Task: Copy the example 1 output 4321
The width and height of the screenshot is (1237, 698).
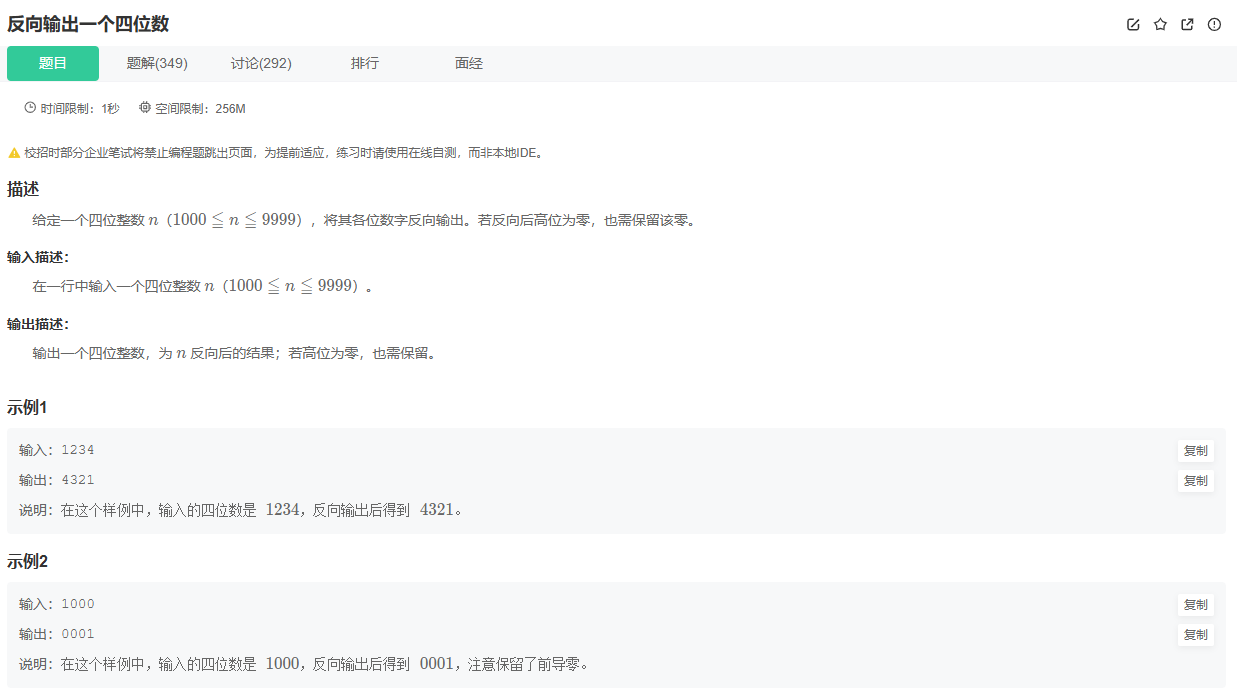Action: click(1195, 481)
